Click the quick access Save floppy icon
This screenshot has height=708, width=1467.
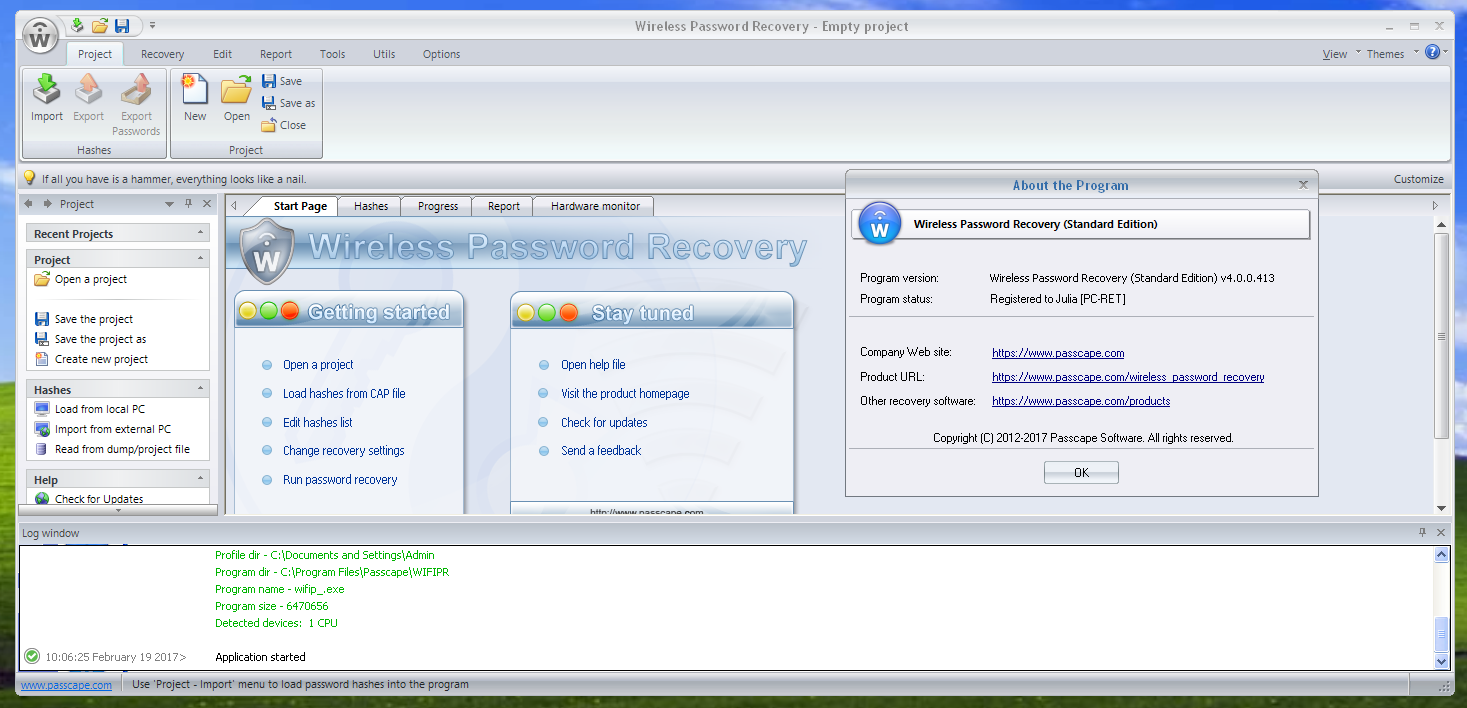pos(122,26)
